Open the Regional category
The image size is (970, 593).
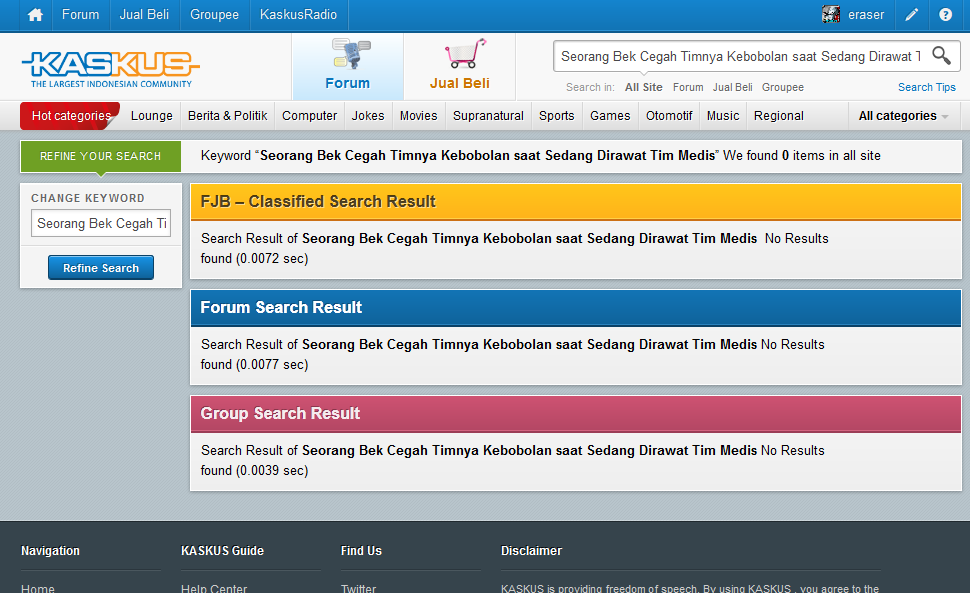click(x=778, y=116)
